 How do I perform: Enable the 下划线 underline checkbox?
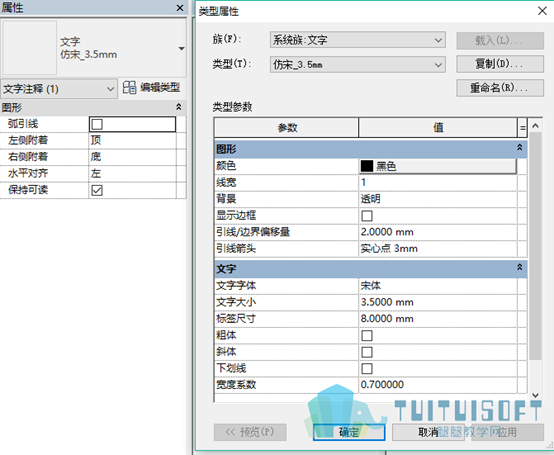tap(367, 368)
